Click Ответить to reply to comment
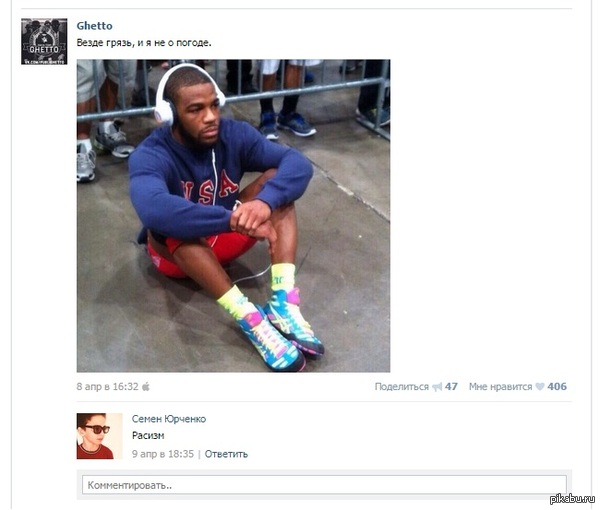The image size is (600, 510). pos(226,454)
